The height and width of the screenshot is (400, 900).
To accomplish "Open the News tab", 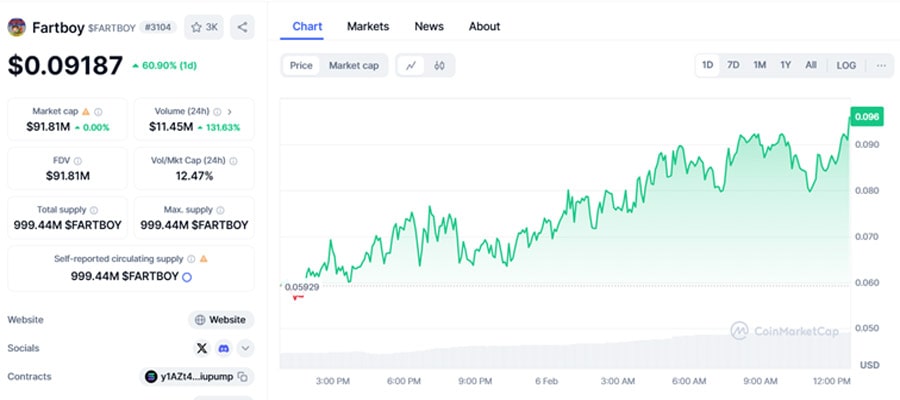I will click(x=429, y=26).
